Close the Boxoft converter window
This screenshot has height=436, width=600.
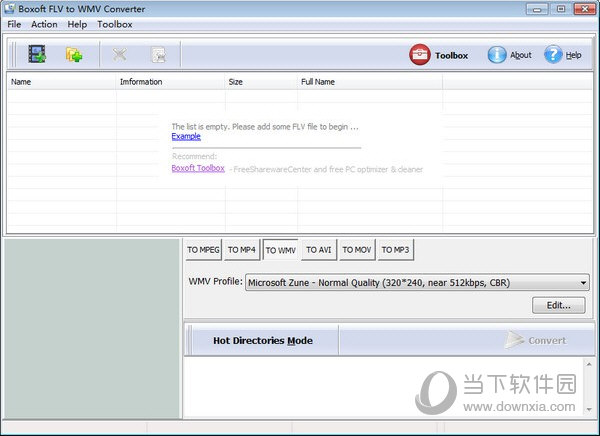tap(585, 9)
